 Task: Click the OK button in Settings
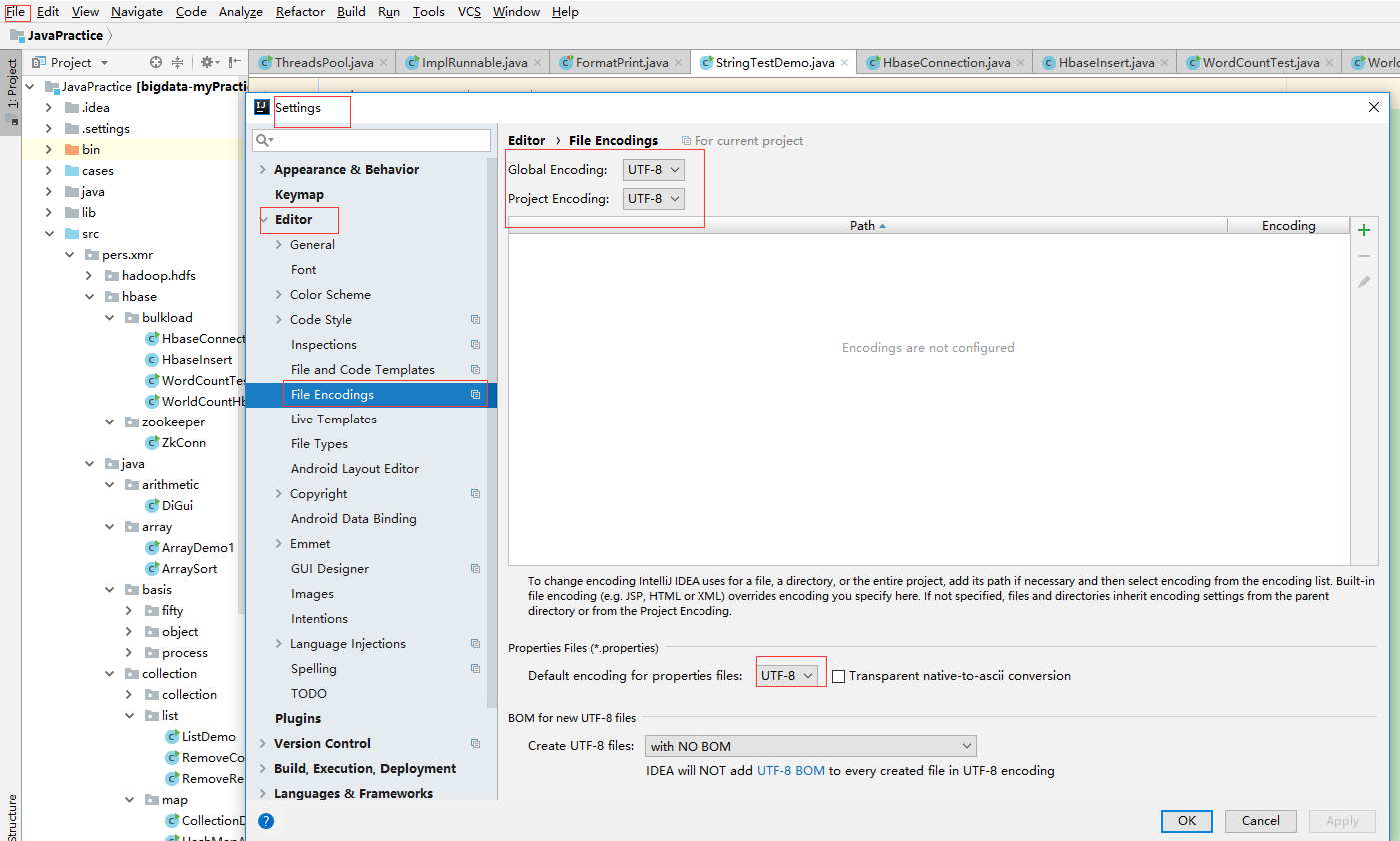click(1187, 821)
